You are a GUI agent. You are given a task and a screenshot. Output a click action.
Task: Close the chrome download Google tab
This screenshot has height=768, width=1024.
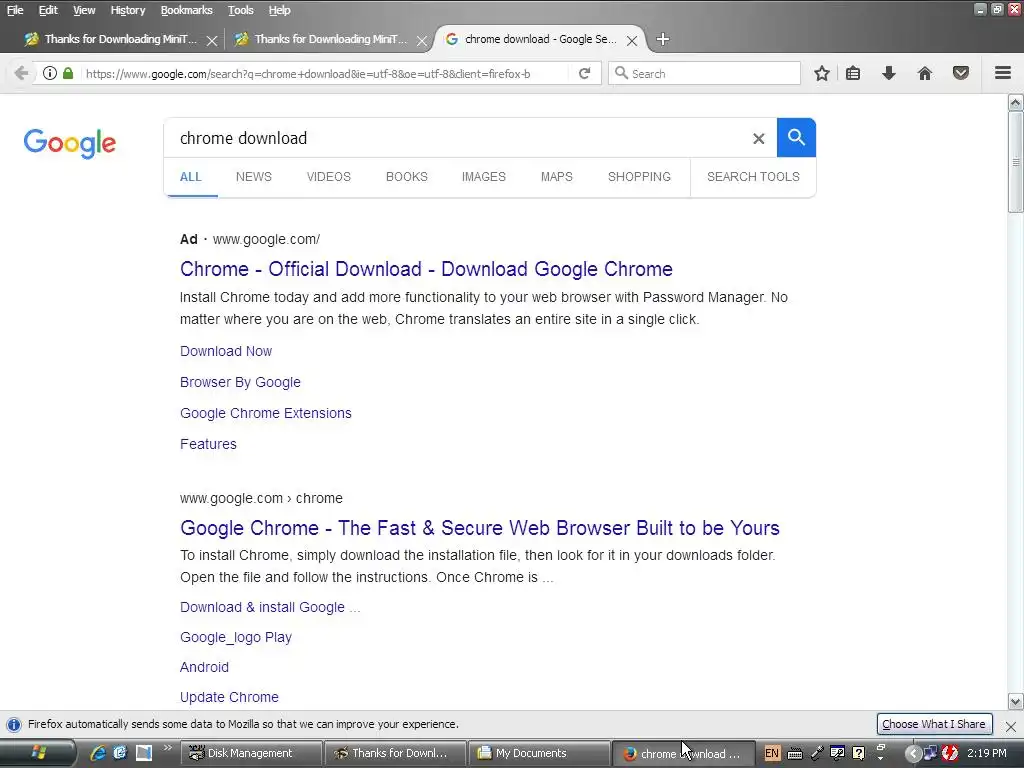pyautogui.click(x=632, y=40)
